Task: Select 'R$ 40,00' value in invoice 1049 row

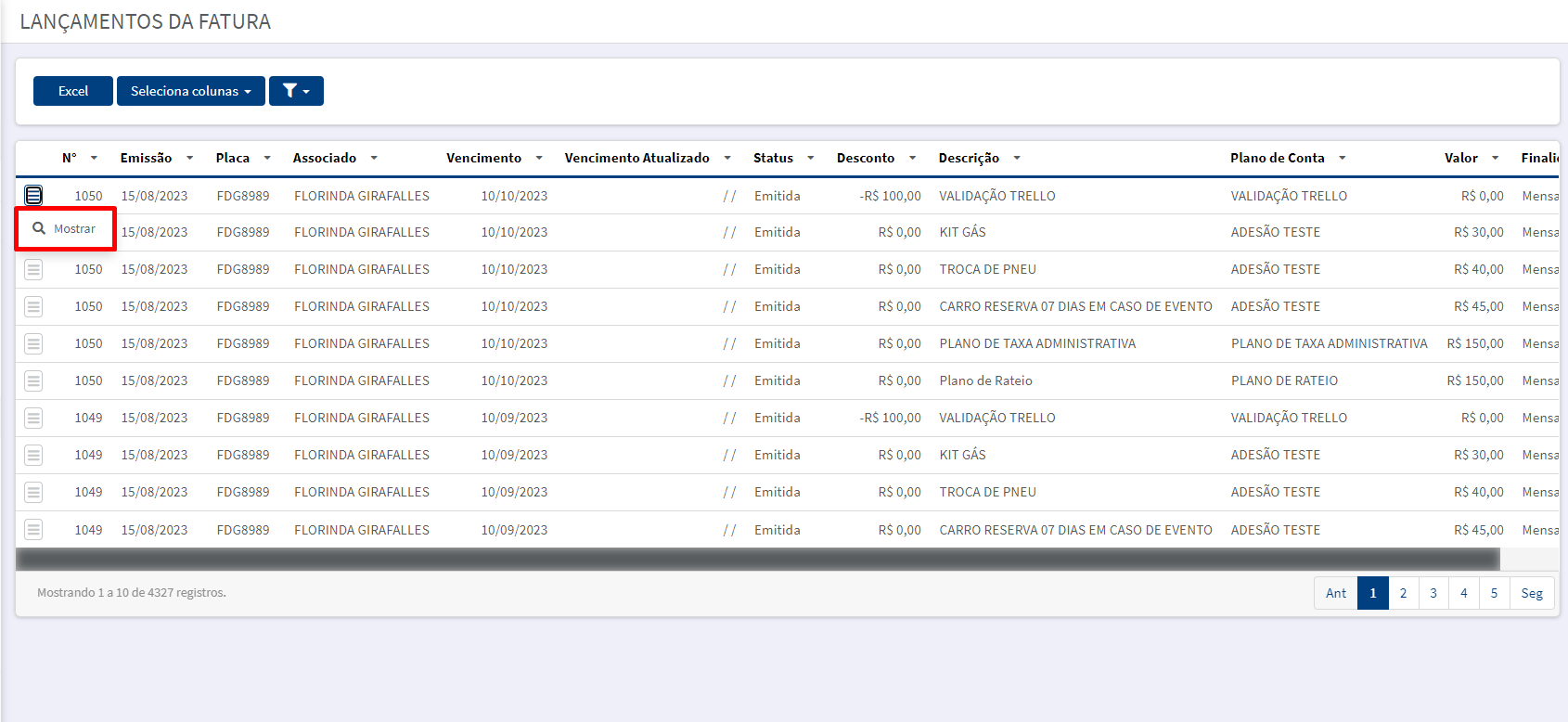Action: tap(1479, 492)
